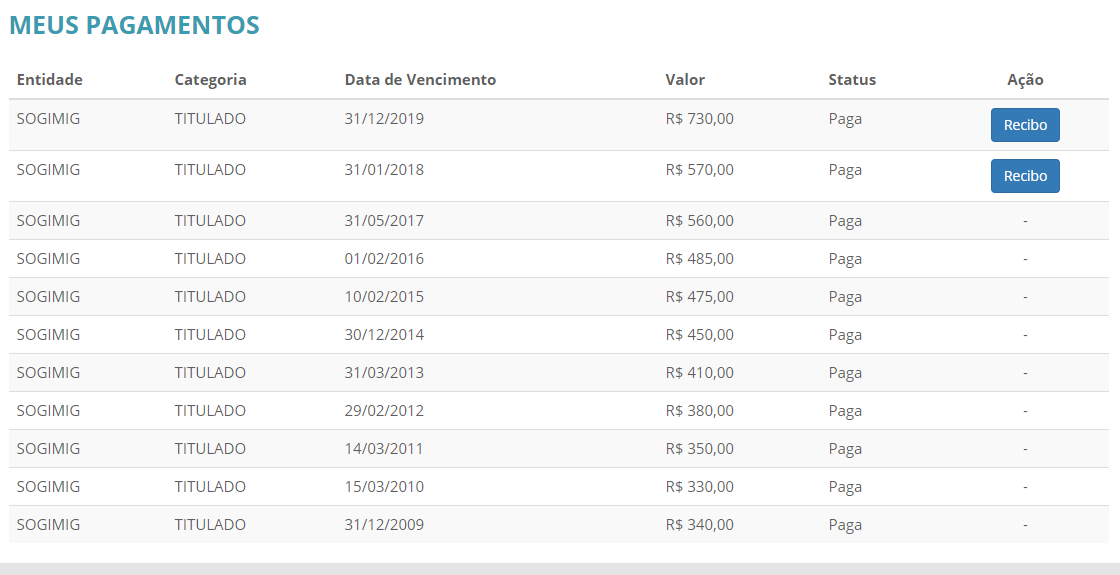Click the Categoria column header

point(210,80)
